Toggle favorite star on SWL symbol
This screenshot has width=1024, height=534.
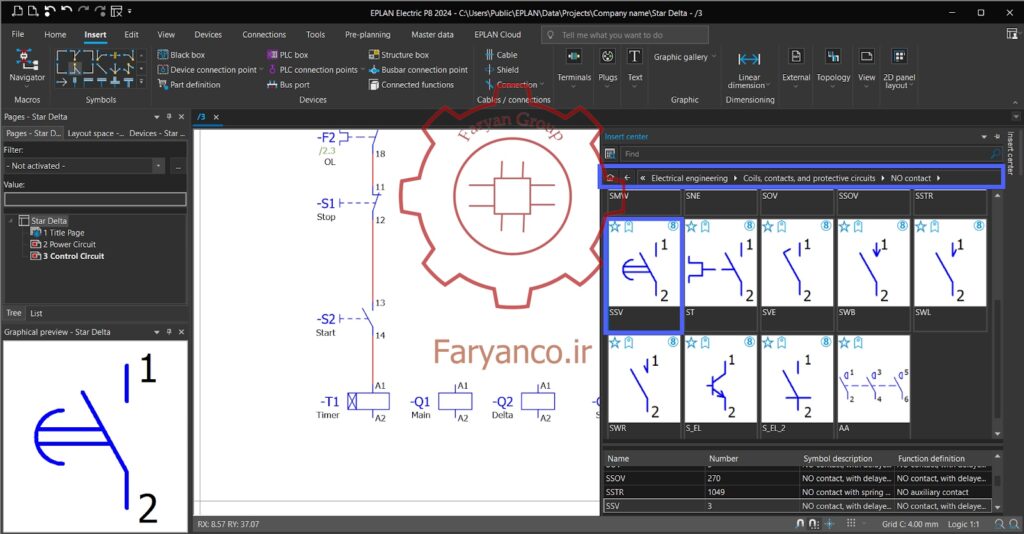pos(921,227)
